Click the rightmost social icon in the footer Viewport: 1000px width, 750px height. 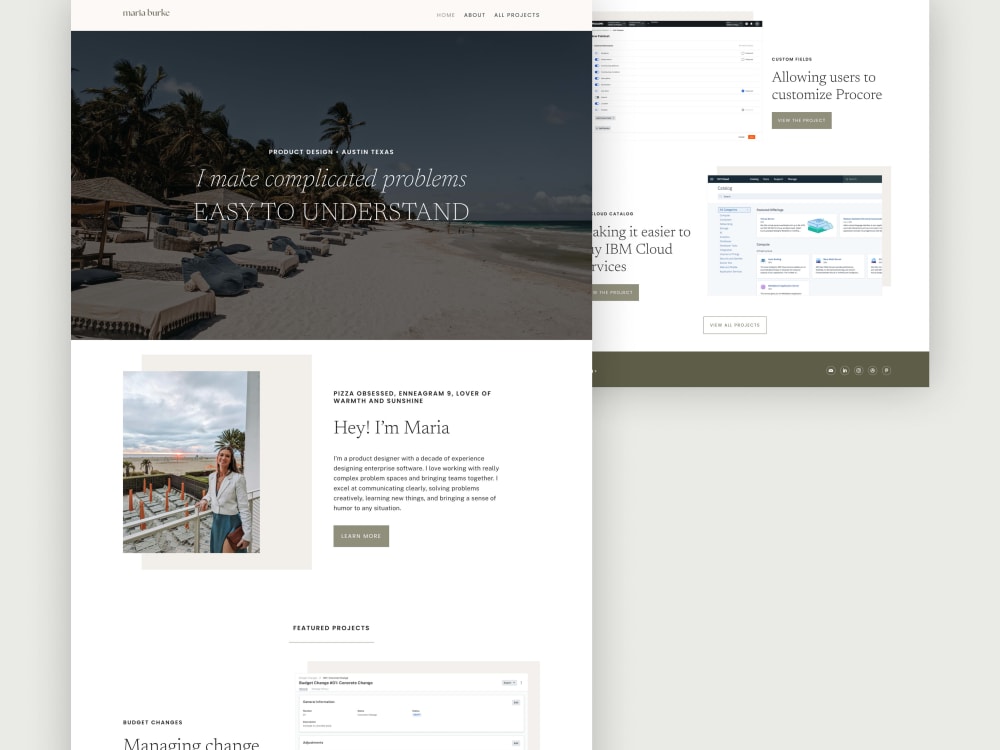tap(886, 370)
